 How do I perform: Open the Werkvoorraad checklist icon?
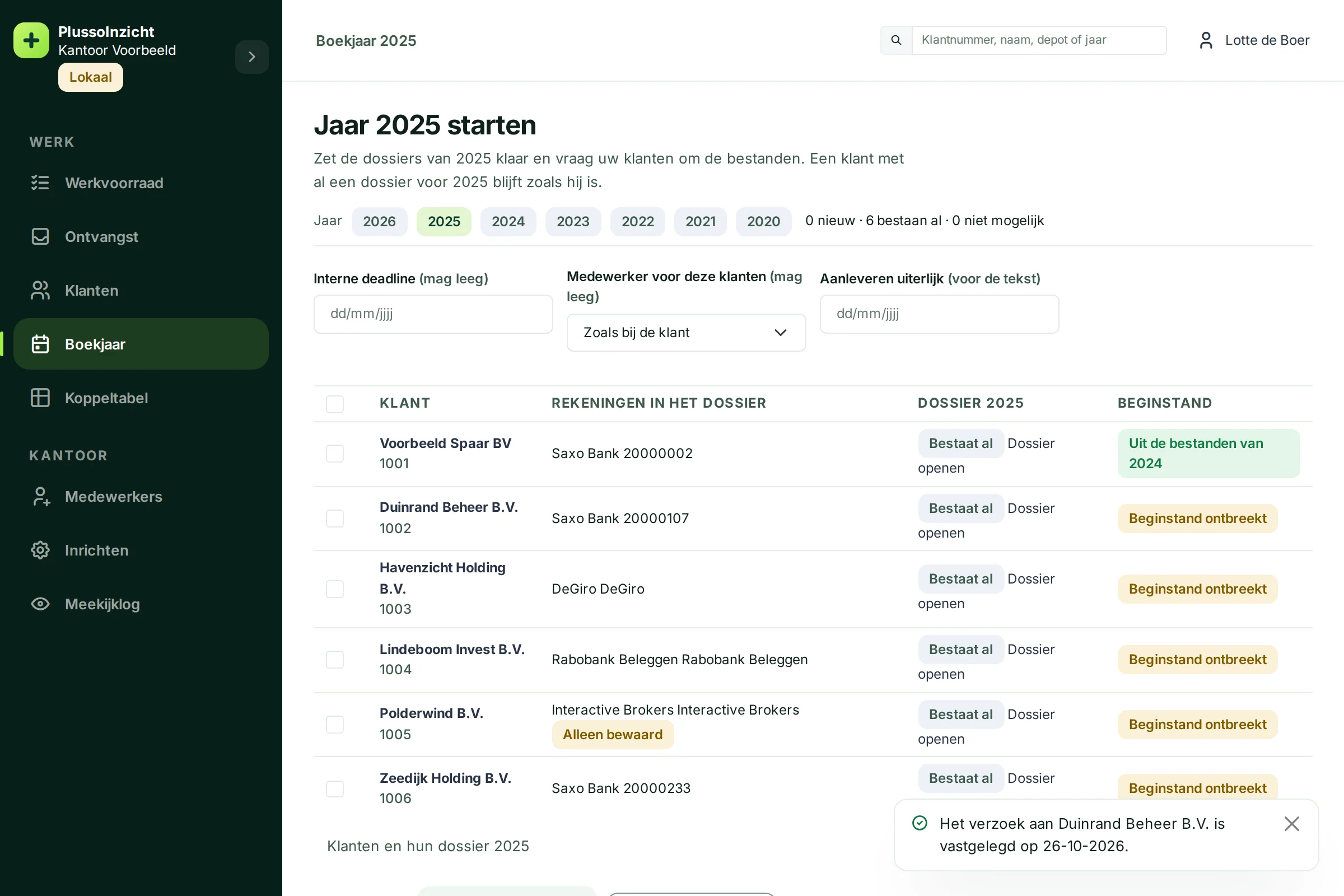pyautogui.click(x=40, y=183)
